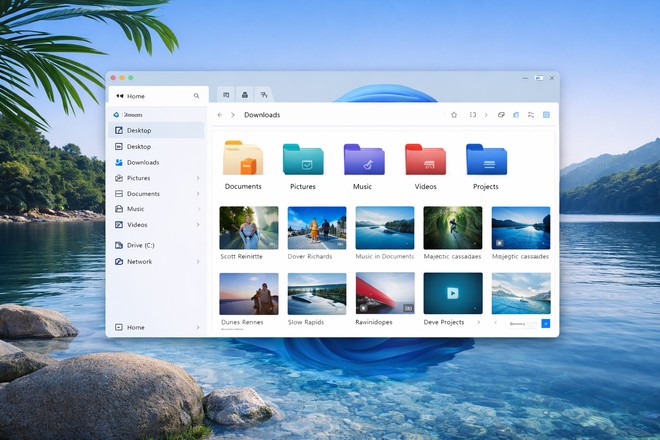Click Downloads in the address bar

pos(262,115)
